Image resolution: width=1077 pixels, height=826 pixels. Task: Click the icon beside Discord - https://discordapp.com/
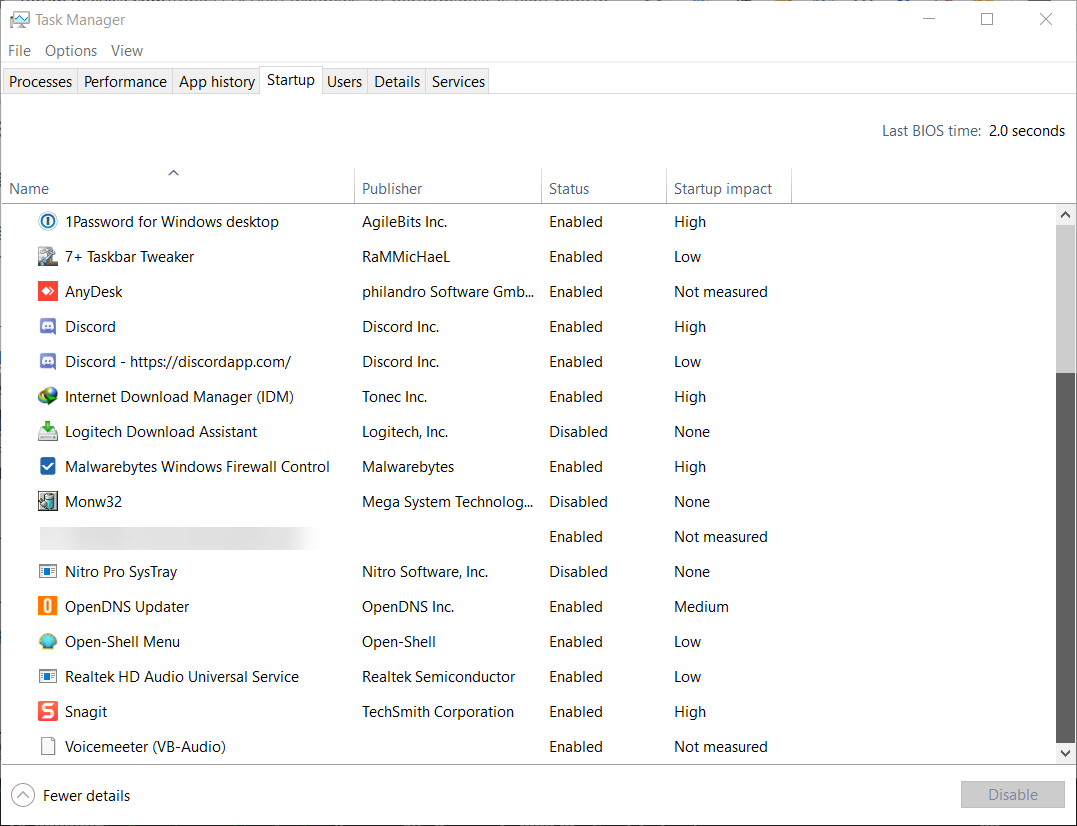tap(47, 362)
